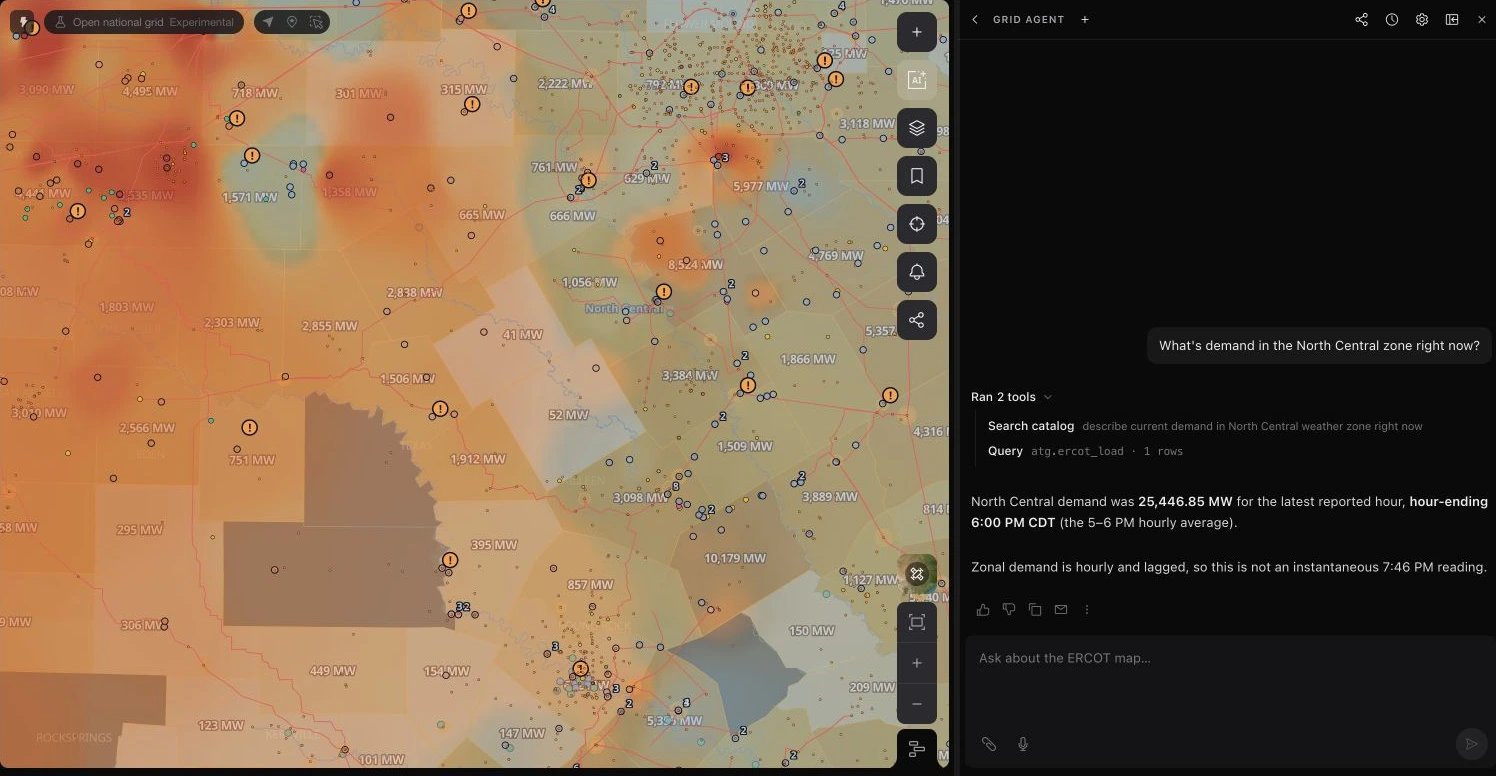1496x776 pixels.
Task: Open Grid Agent chat history
Action: coord(1391,20)
